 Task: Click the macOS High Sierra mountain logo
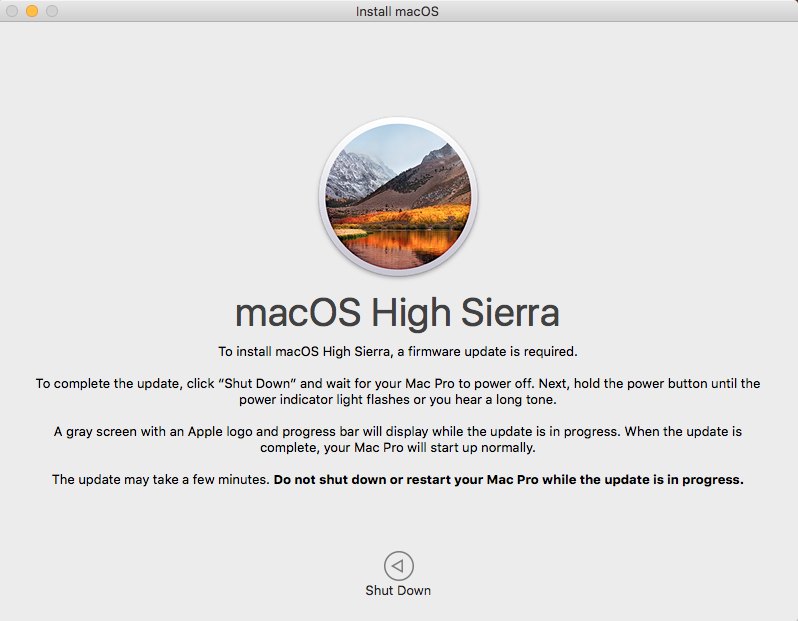[398, 196]
